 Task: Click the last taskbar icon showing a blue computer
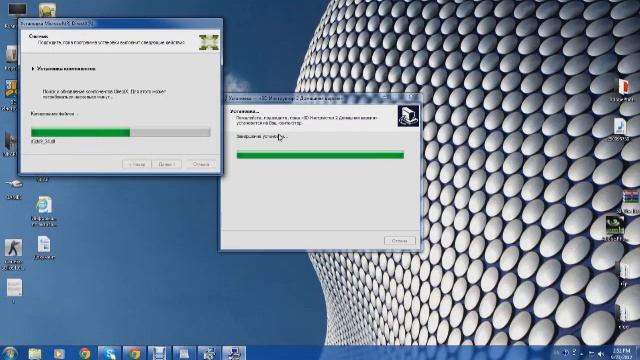[x=233, y=353]
